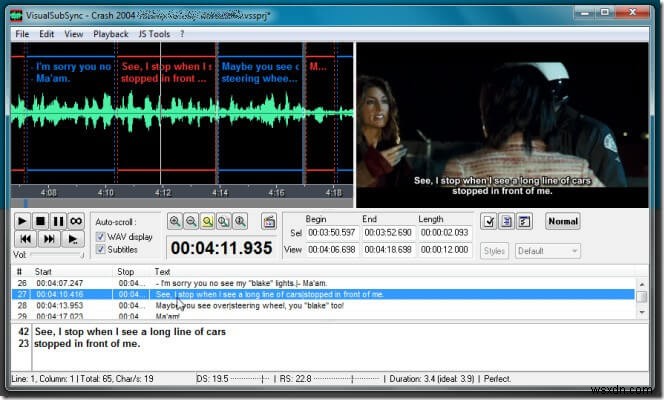Open the File menu

tap(22, 34)
